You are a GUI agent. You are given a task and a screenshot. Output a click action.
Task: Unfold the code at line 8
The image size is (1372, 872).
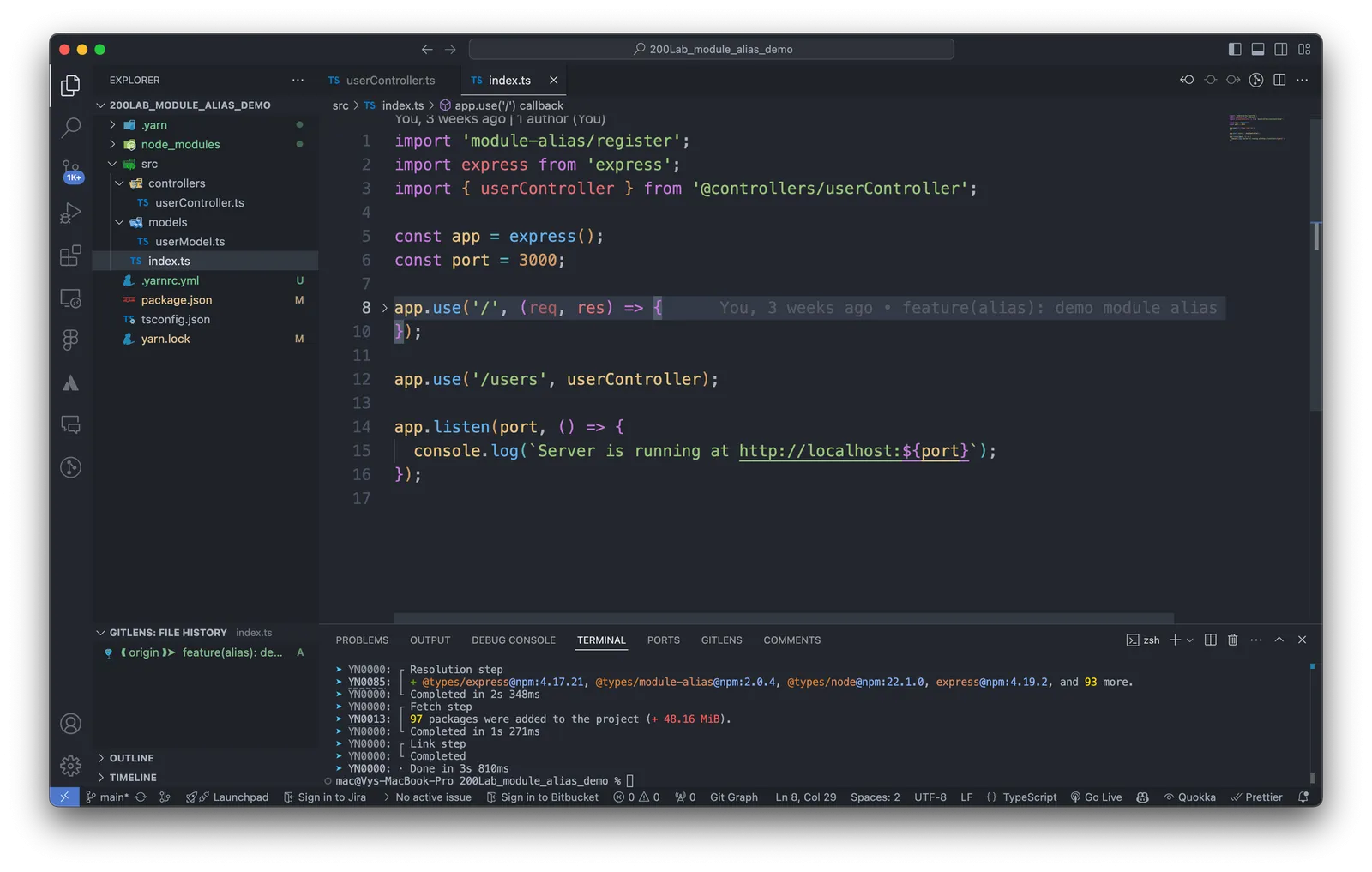(x=384, y=308)
